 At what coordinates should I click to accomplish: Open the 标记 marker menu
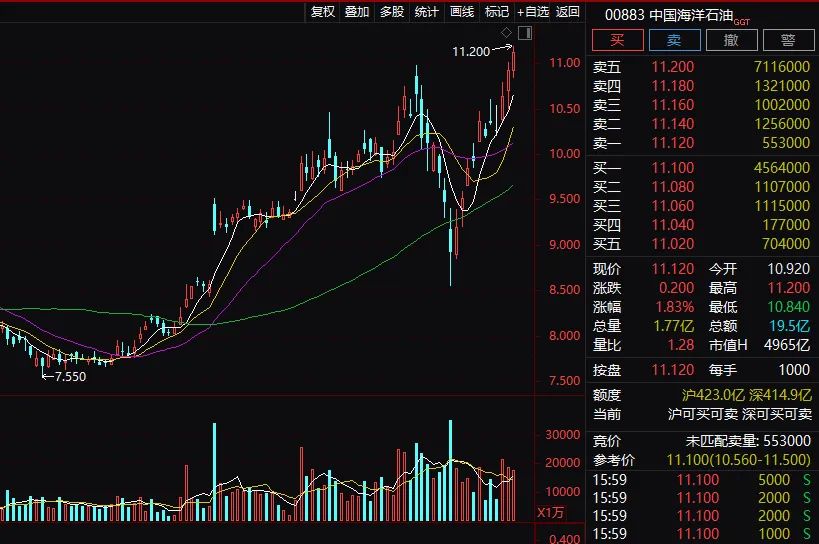[497, 12]
